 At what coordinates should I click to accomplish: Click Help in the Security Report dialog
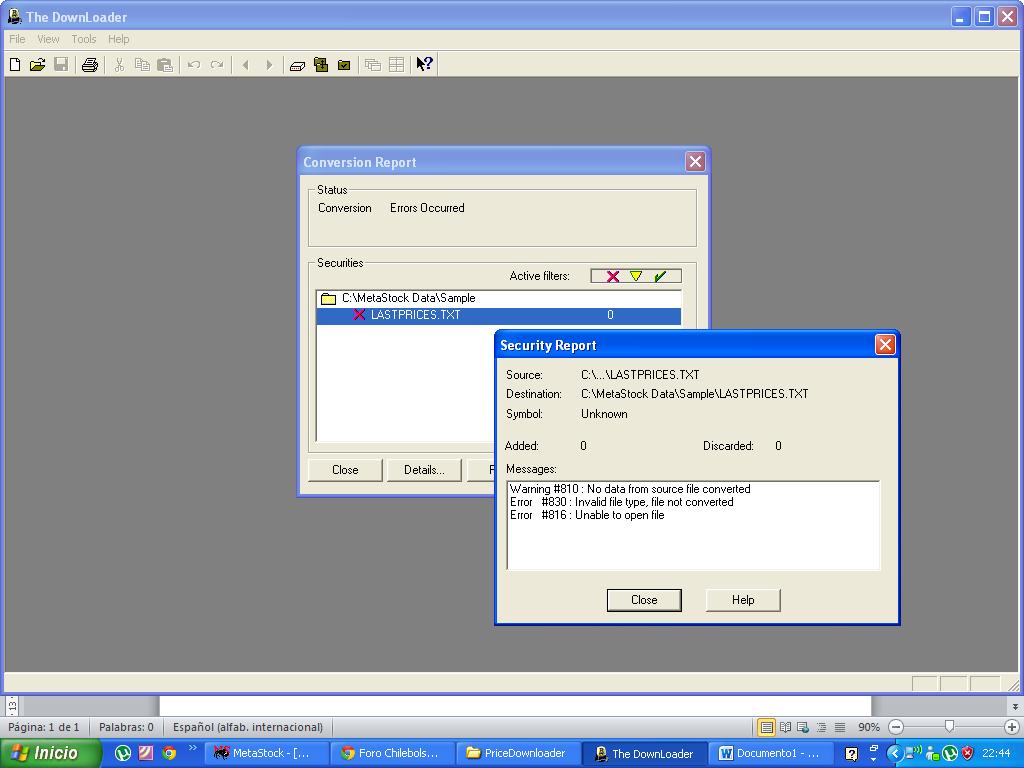pyautogui.click(x=743, y=600)
